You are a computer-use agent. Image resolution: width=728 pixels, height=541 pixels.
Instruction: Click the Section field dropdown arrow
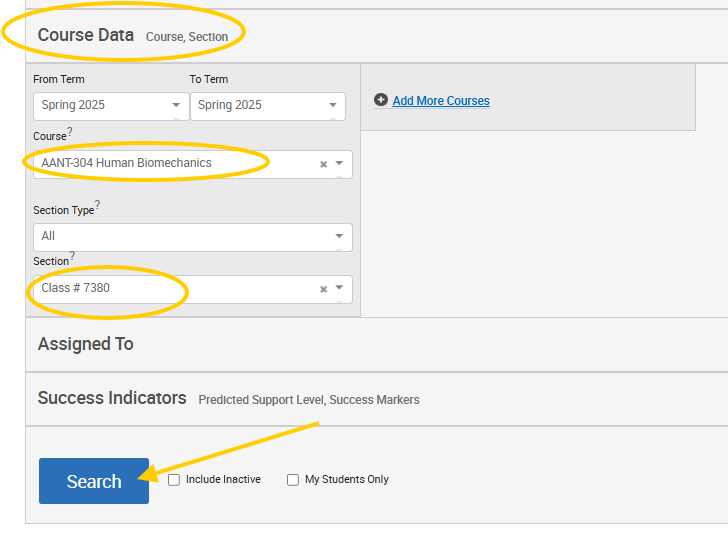point(339,289)
